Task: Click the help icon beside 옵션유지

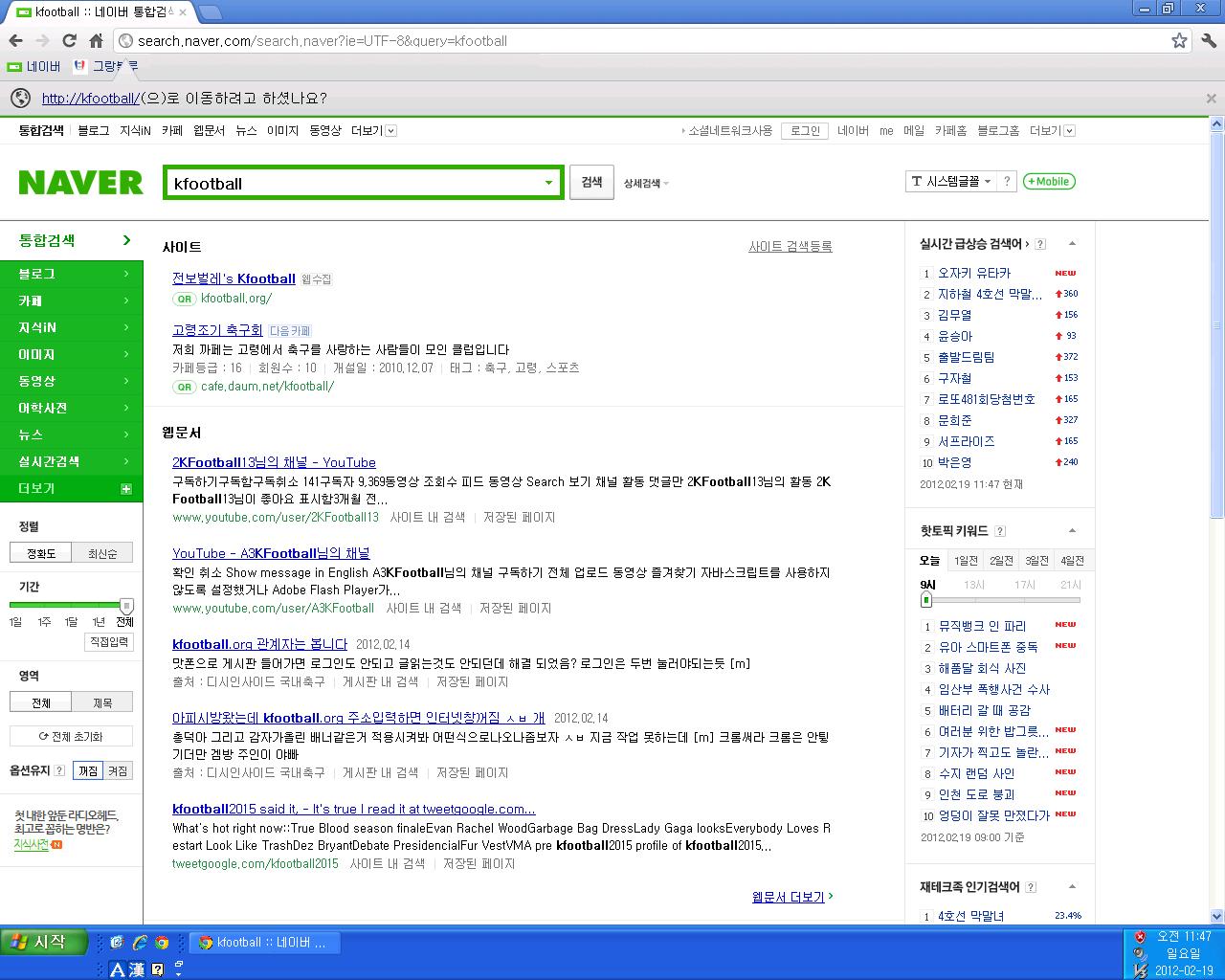Action: [x=59, y=770]
